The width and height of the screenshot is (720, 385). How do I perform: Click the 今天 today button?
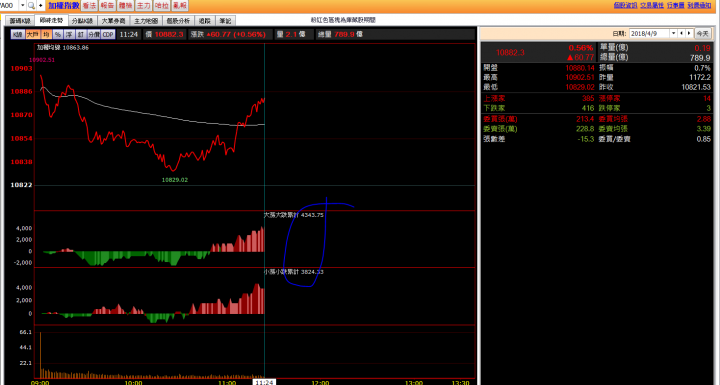[x=702, y=34]
